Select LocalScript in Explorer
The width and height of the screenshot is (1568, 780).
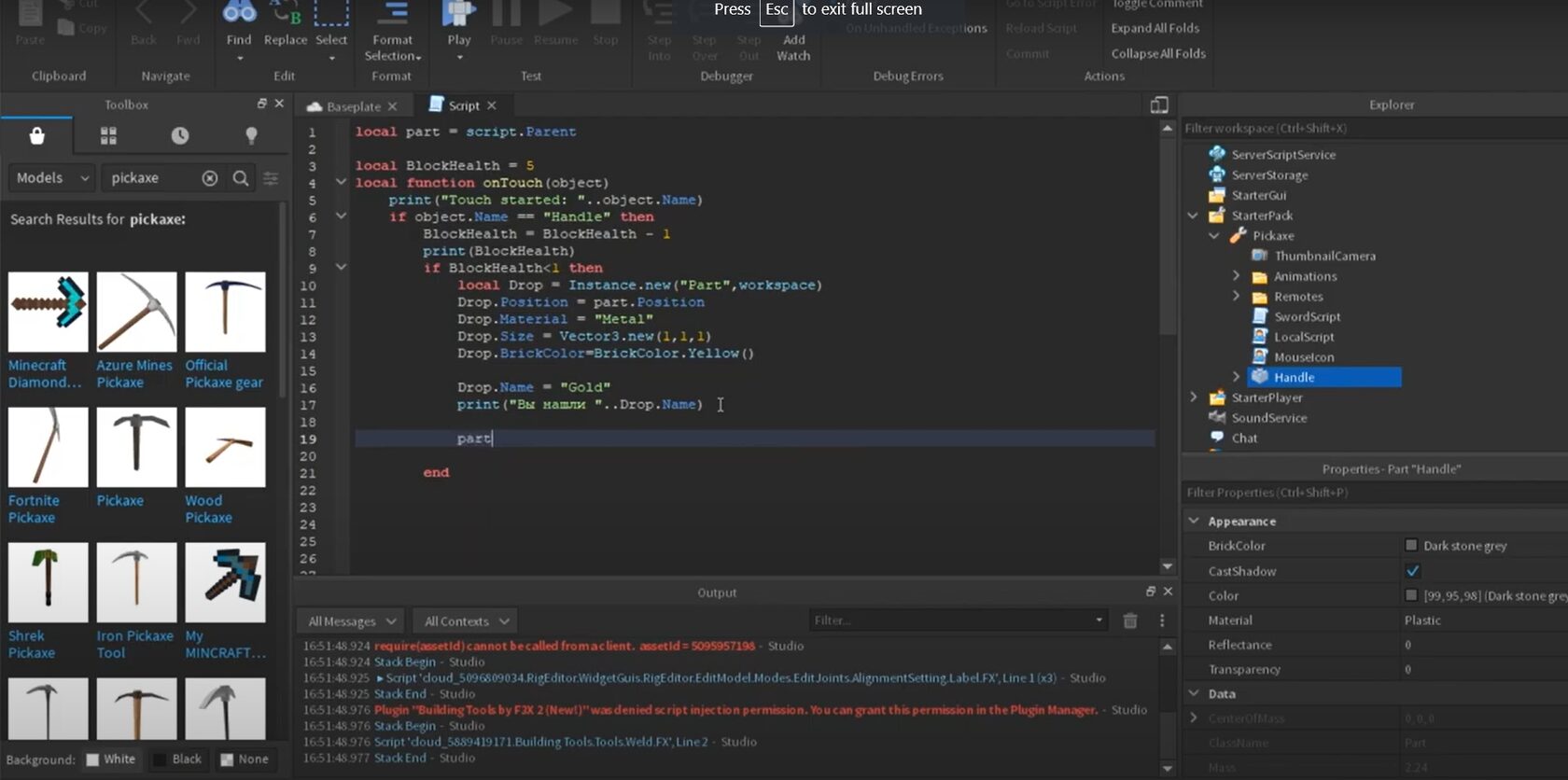pyautogui.click(x=1304, y=337)
